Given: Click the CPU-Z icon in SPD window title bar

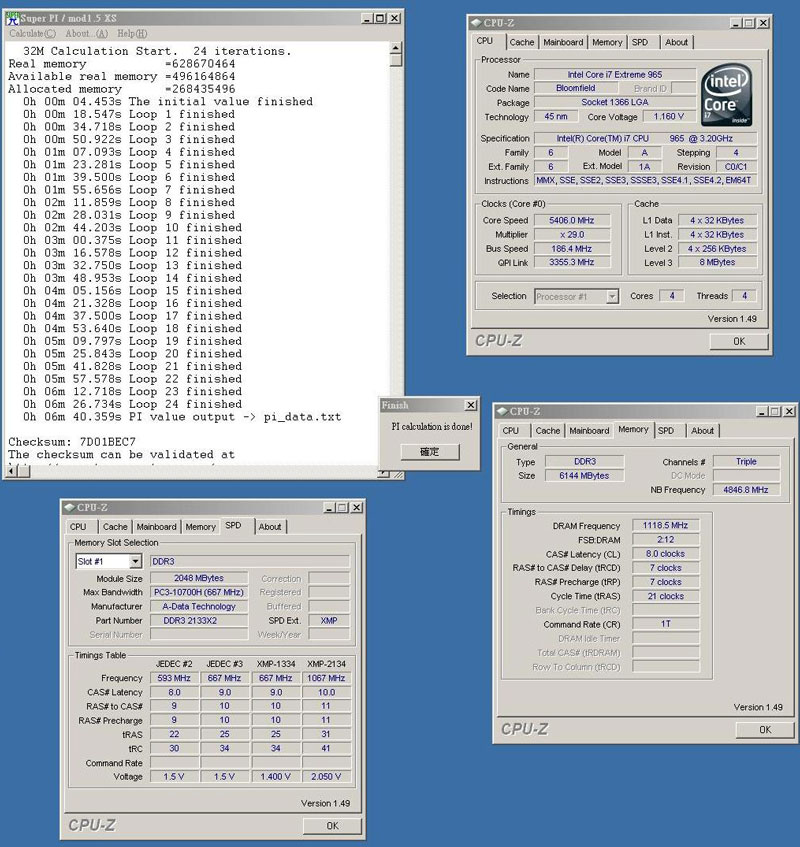Looking at the screenshot, I should (68, 507).
